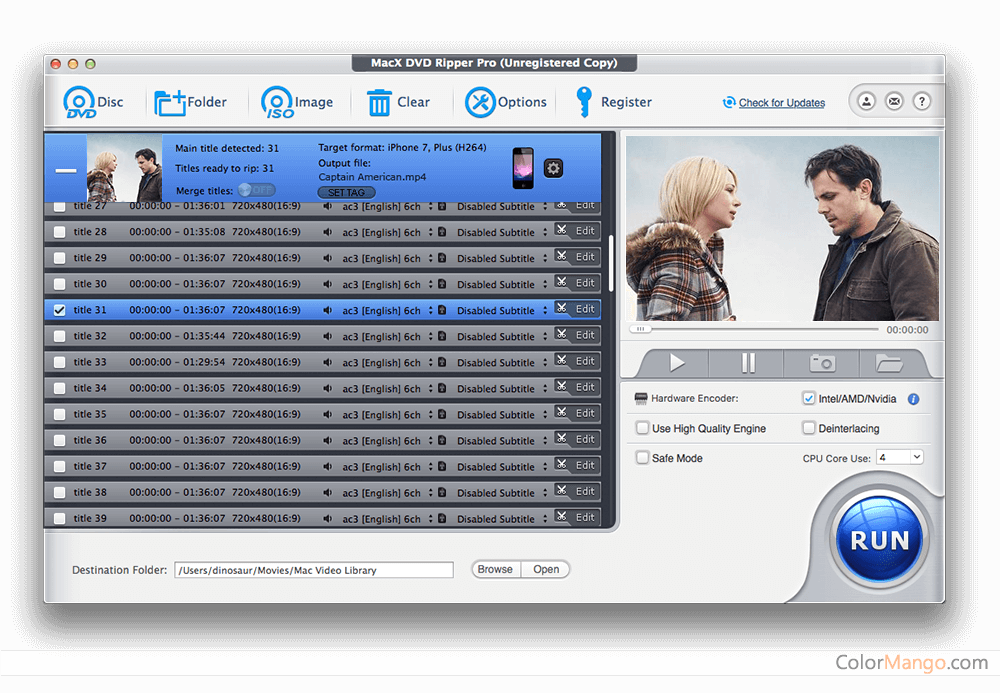Enable Safe Mode checkbox
1000x693 pixels.
click(642, 457)
